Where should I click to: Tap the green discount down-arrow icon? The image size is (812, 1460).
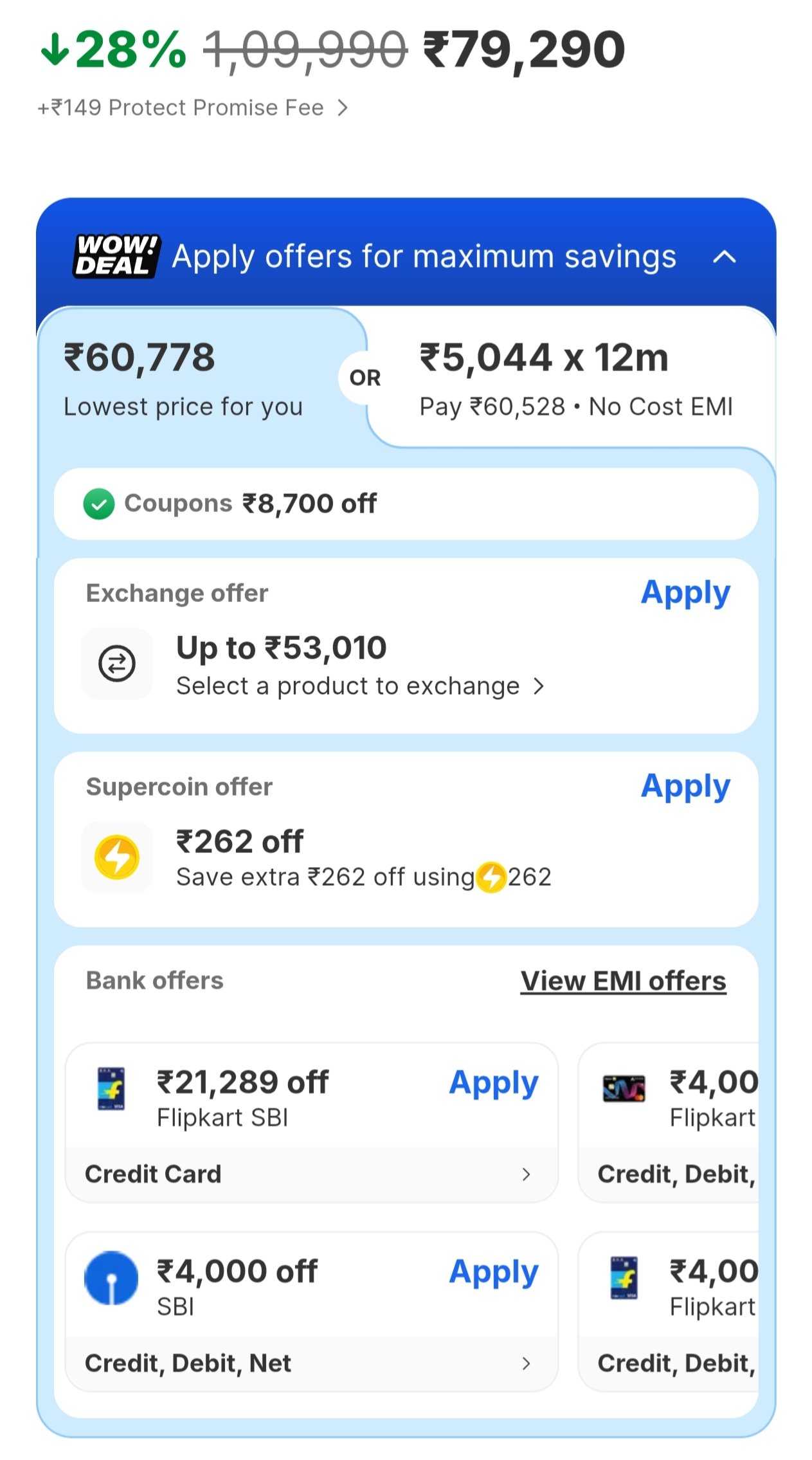55,50
